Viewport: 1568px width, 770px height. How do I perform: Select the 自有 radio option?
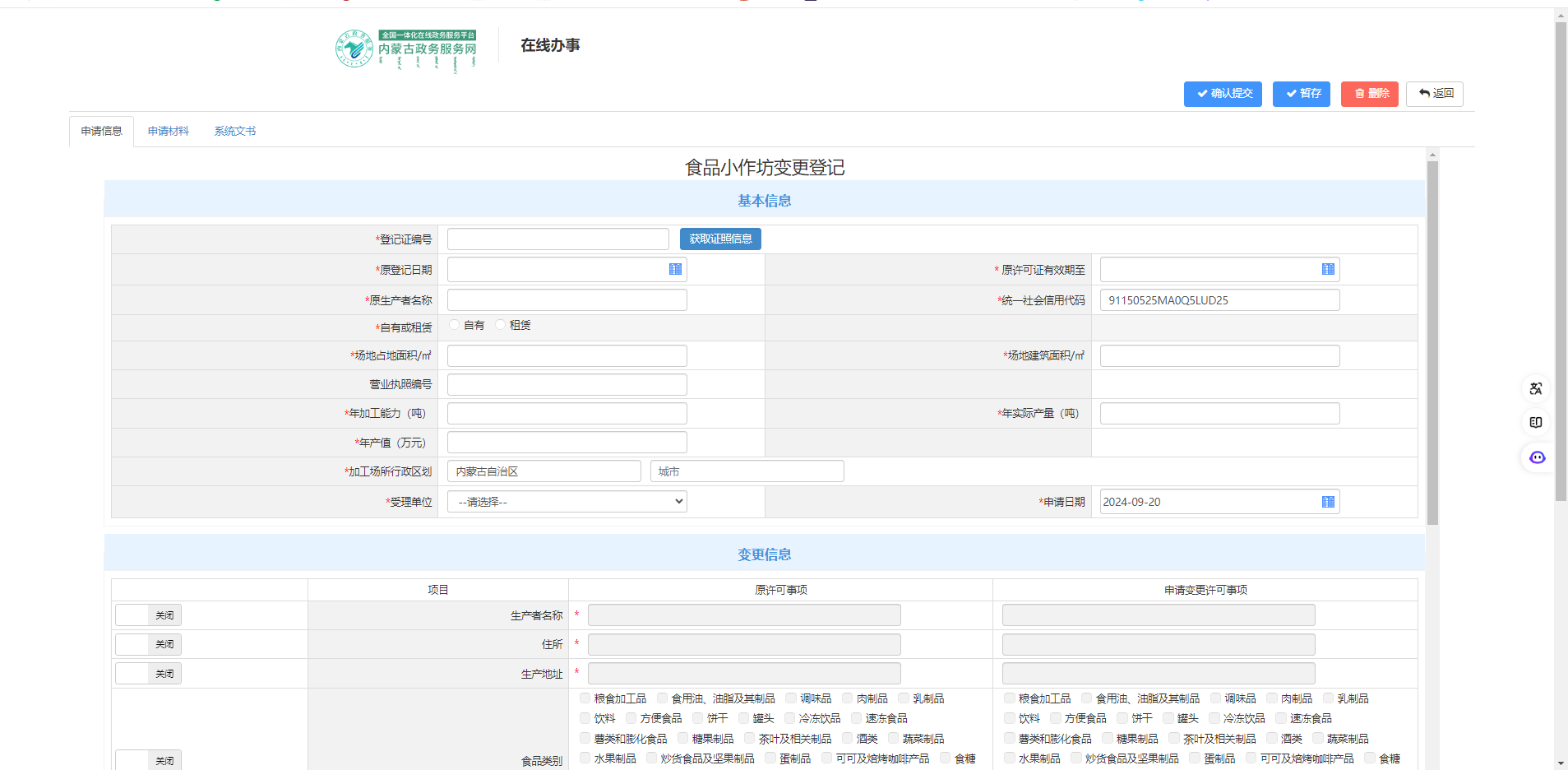(455, 325)
